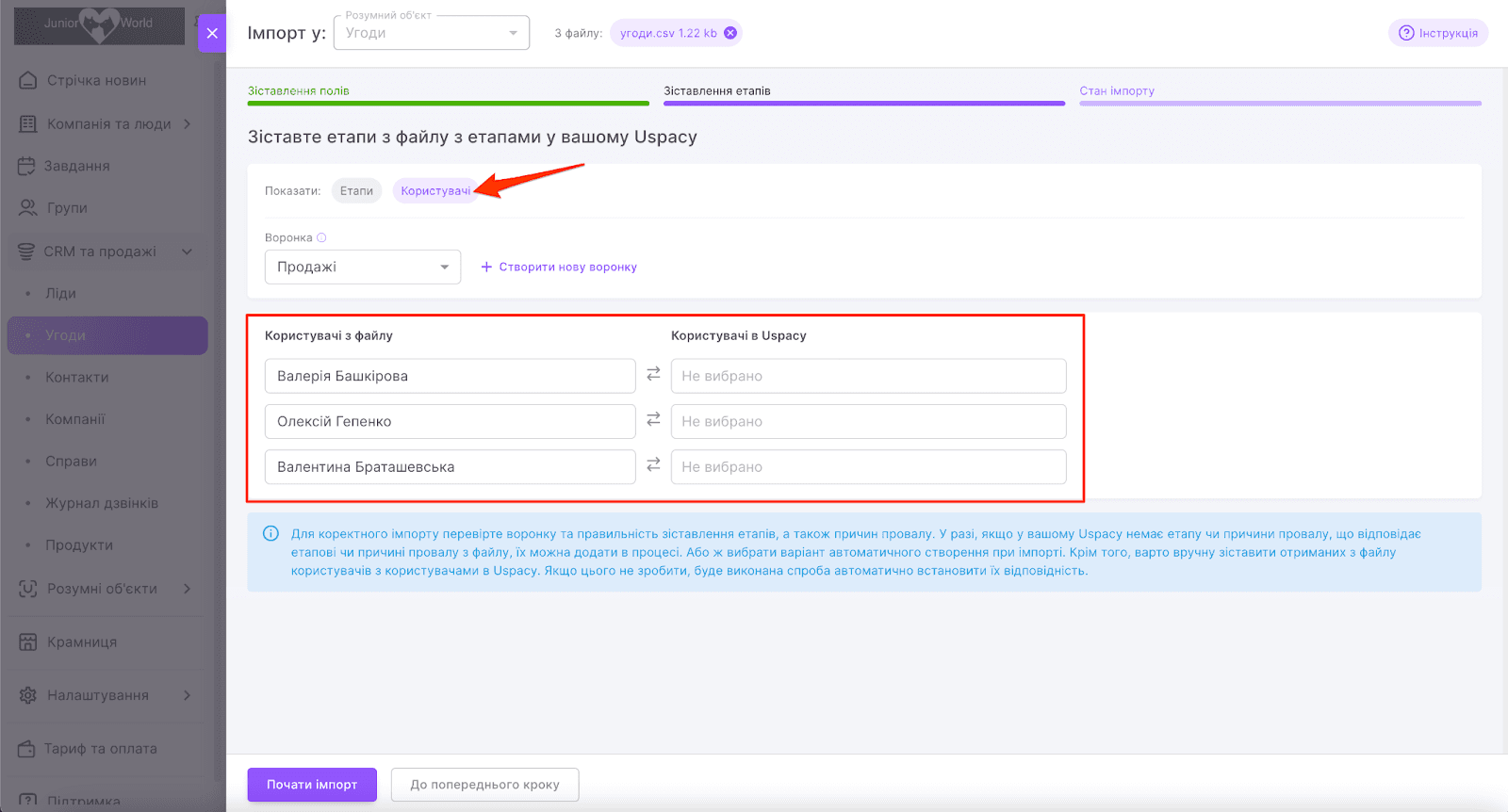This screenshot has height=812, width=1508.
Task: Open Справи in the CRM menu
Action: [x=72, y=461]
